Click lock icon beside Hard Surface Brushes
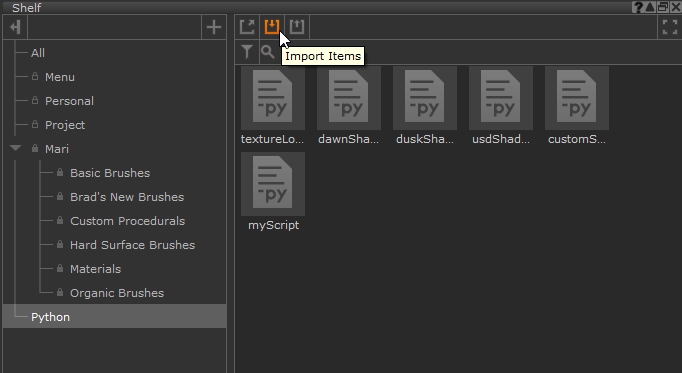 click(x=60, y=244)
